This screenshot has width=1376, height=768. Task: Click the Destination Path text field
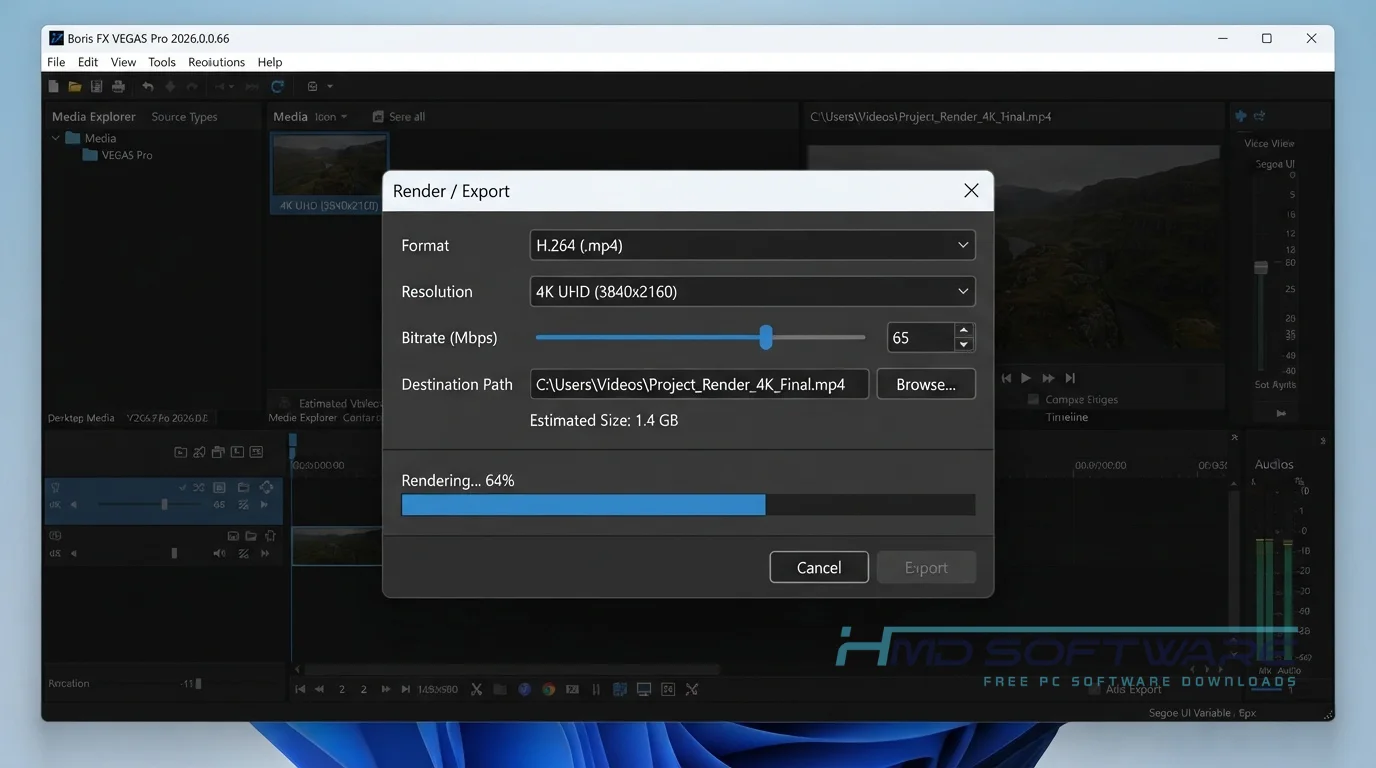(699, 384)
